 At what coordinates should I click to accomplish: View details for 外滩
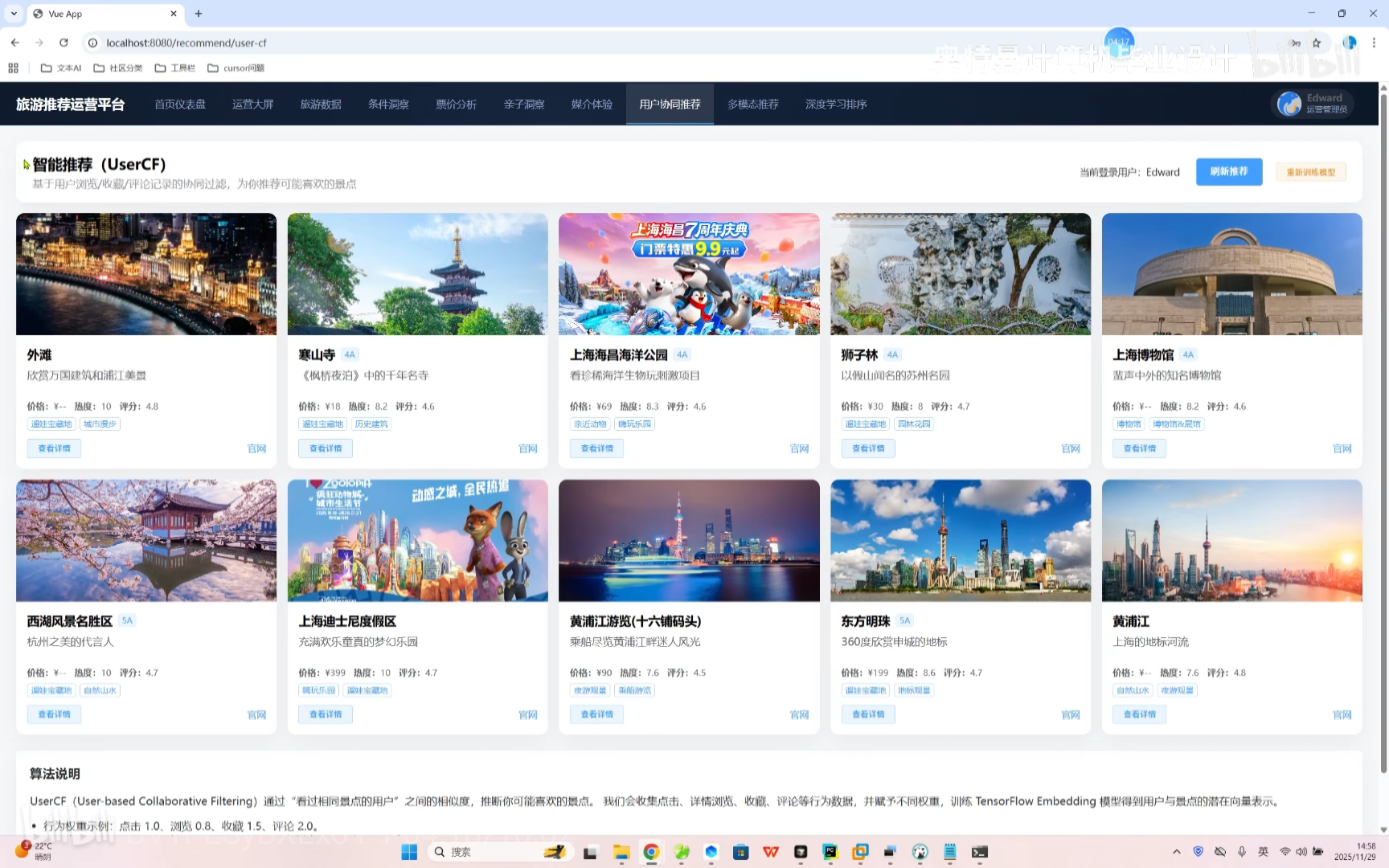(x=54, y=448)
